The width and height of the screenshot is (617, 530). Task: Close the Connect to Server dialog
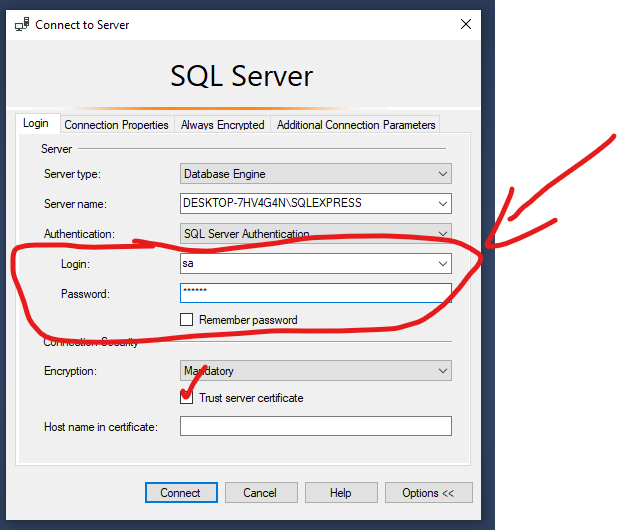point(465,24)
